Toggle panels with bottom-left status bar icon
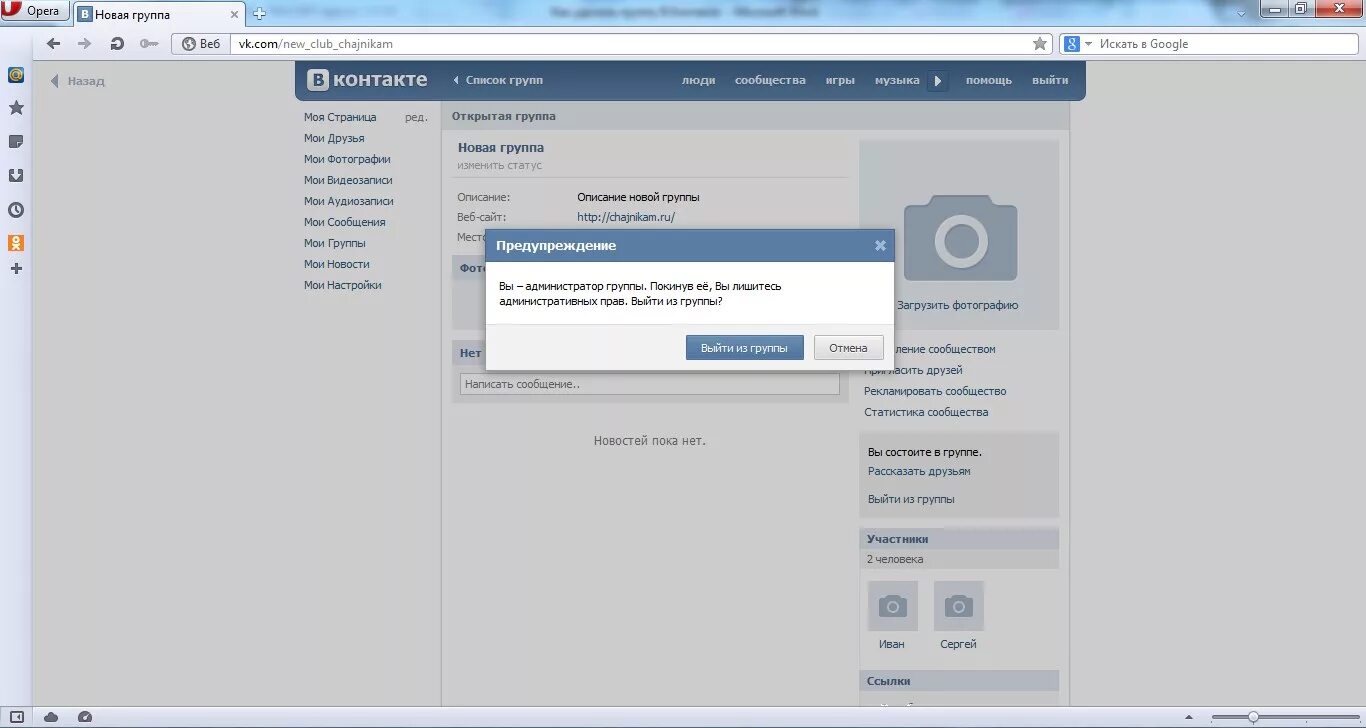Viewport: 1366px width, 728px height. click(x=16, y=716)
